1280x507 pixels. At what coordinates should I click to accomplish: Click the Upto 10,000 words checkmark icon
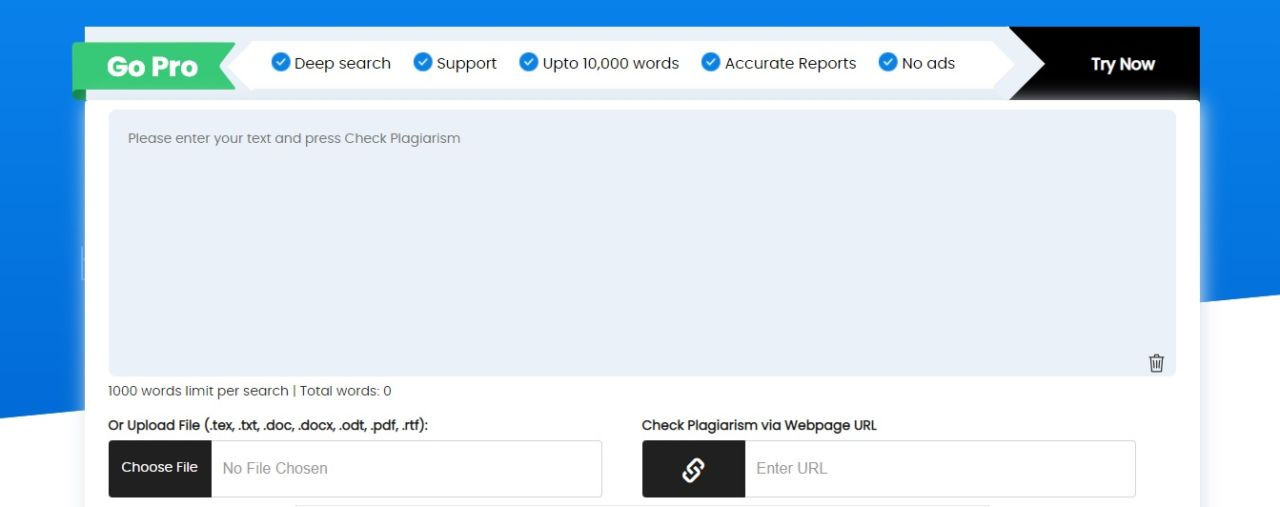[x=529, y=62]
